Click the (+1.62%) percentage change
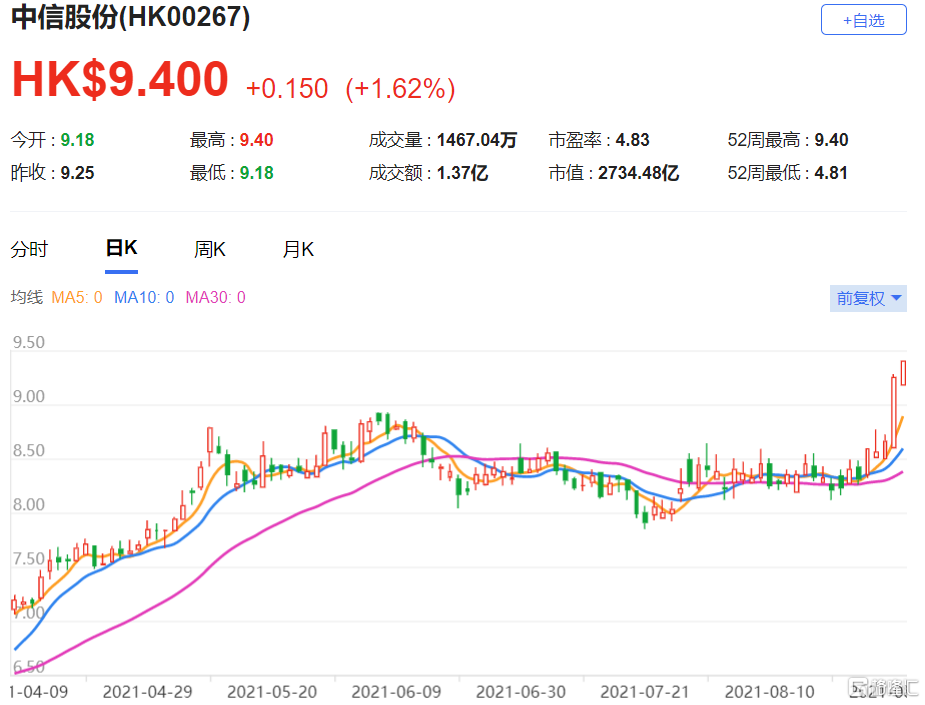The height and width of the screenshot is (705, 925). 400,88
